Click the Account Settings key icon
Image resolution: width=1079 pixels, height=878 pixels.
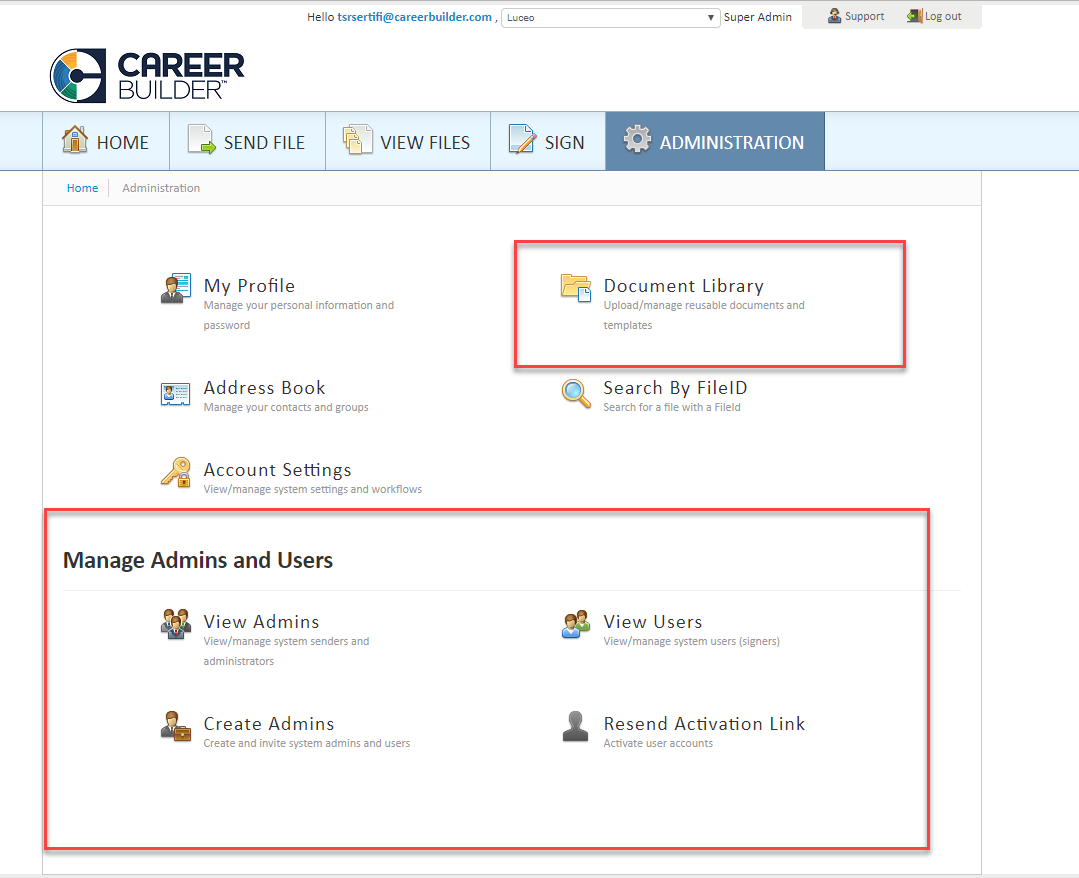click(175, 473)
